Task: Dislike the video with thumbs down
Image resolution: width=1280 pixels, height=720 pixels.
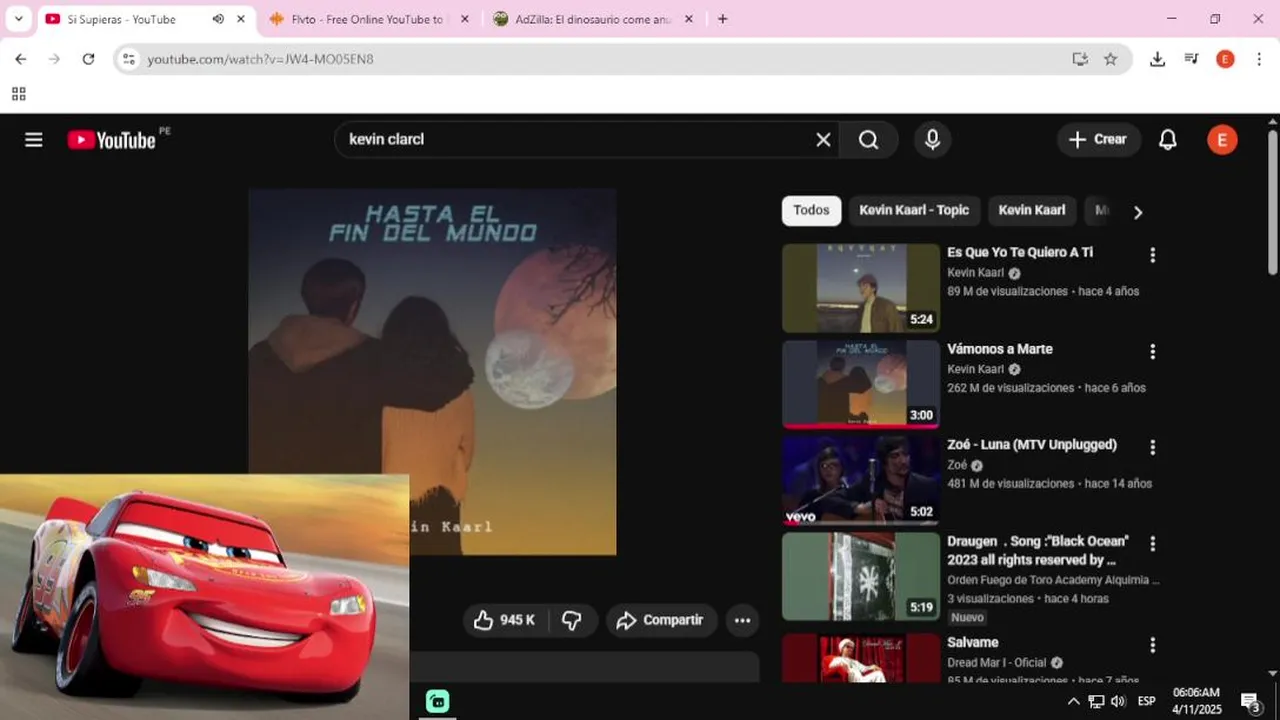Action: [x=572, y=620]
